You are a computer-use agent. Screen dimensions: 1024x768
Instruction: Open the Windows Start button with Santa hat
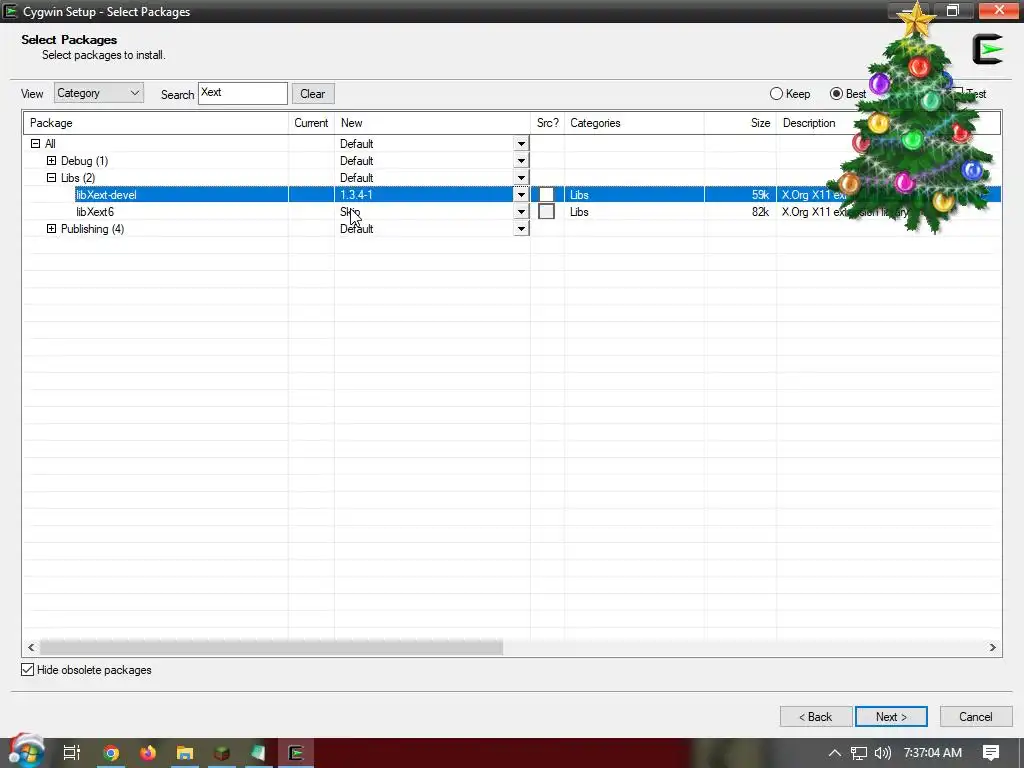pos(25,752)
